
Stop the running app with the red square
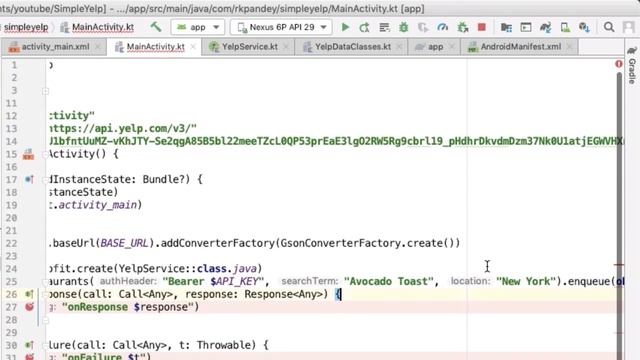pyautogui.click(x=482, y=27)
